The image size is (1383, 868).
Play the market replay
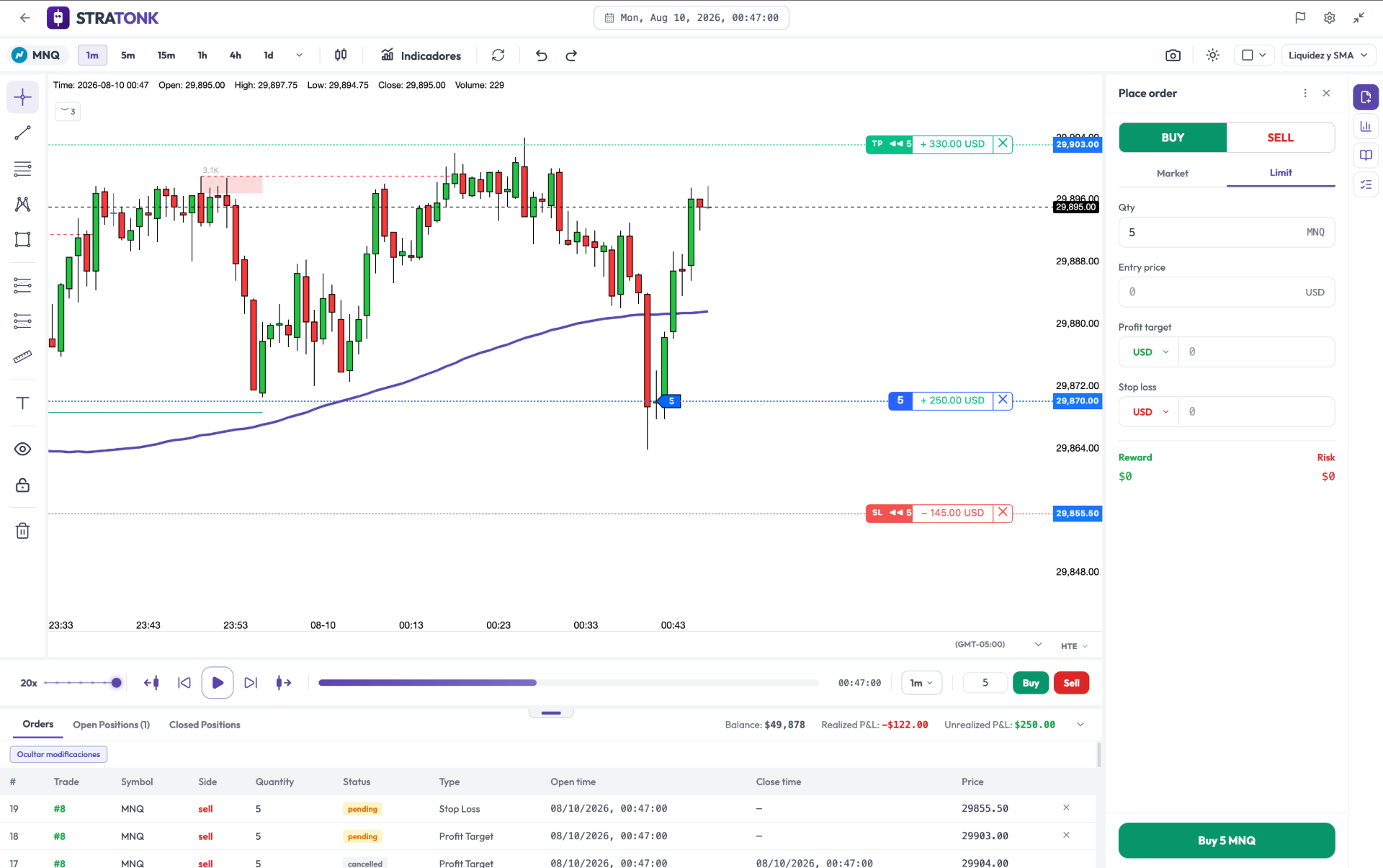click(x=218, y=683)
